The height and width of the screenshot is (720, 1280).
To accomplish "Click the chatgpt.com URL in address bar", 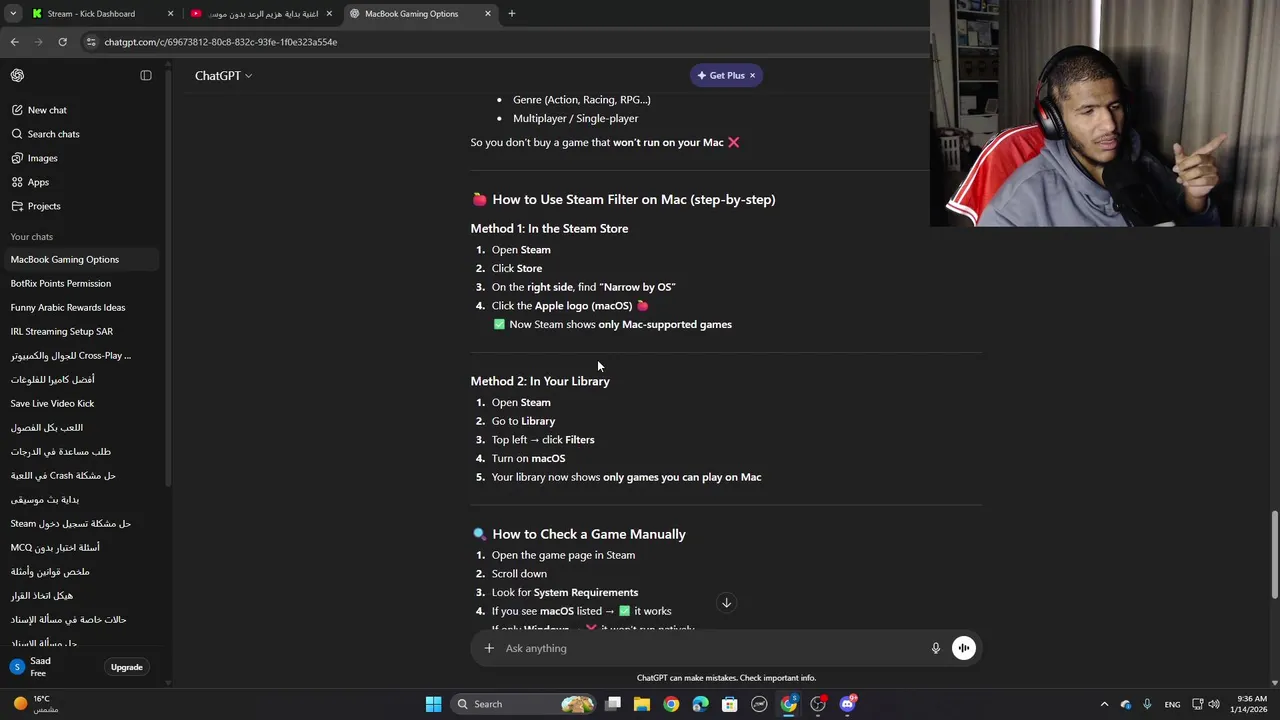I will click(221, 42).
